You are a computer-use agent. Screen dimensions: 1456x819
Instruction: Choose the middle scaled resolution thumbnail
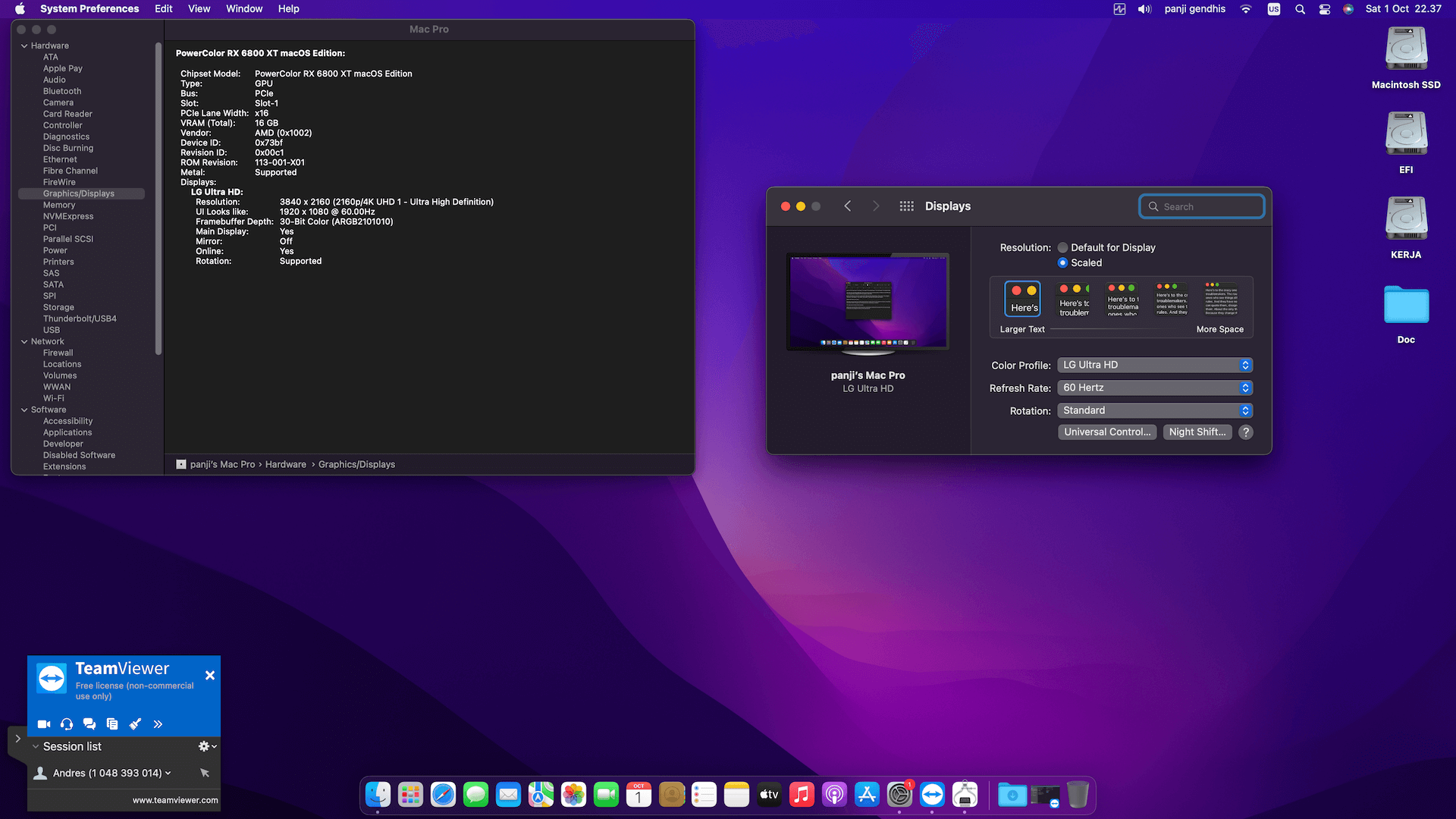point(1122,299)
